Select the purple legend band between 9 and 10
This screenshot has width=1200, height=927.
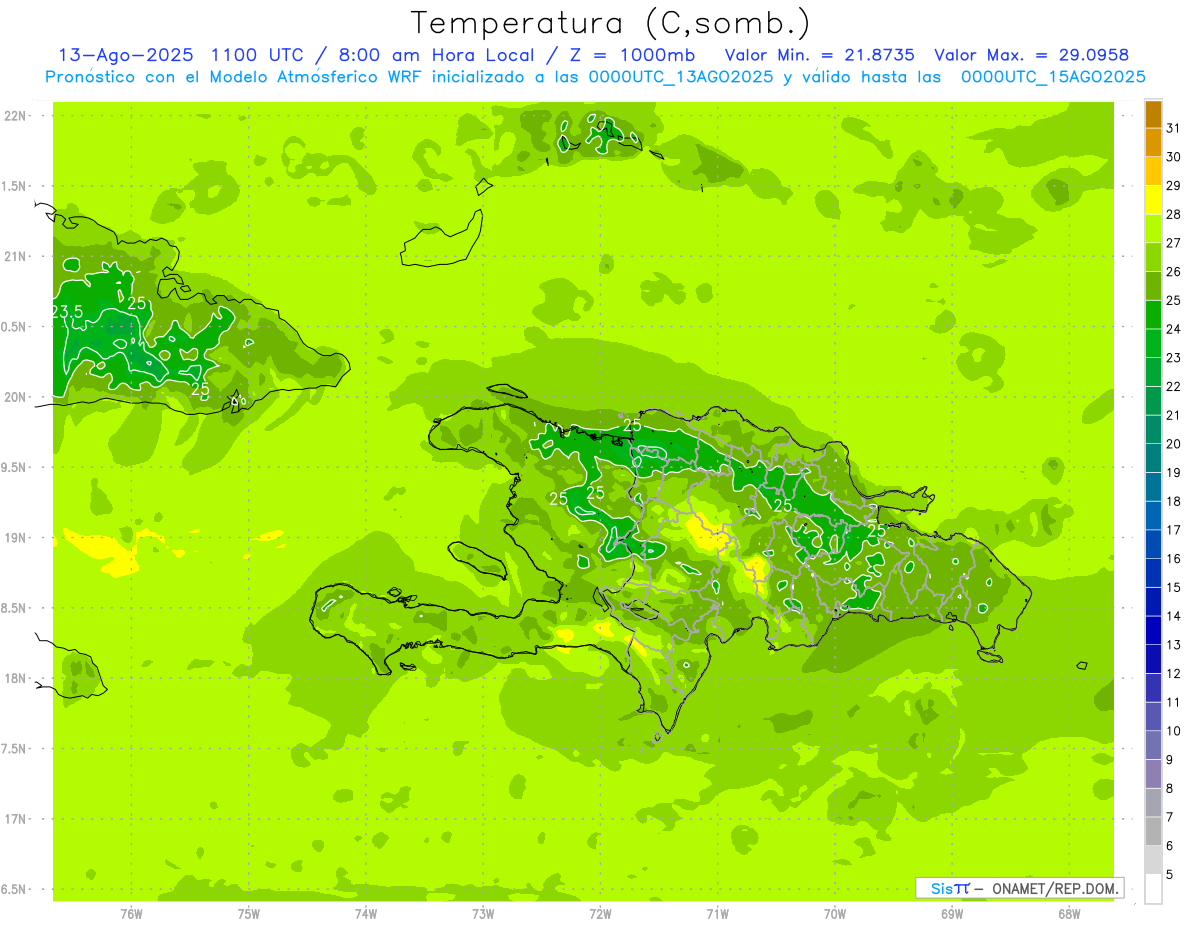pyautogui.click(x=1153, y=745)
